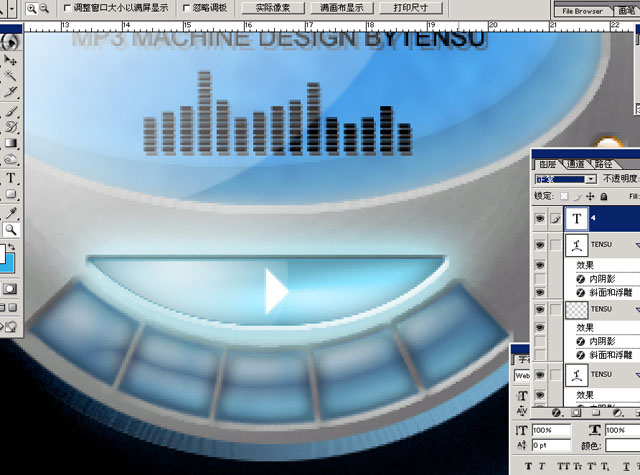Image resolution: width=640 pixels, height=475 pixels.
Task: Show first TENSU 内阴影 effect visibility
Action: [540, 279]
